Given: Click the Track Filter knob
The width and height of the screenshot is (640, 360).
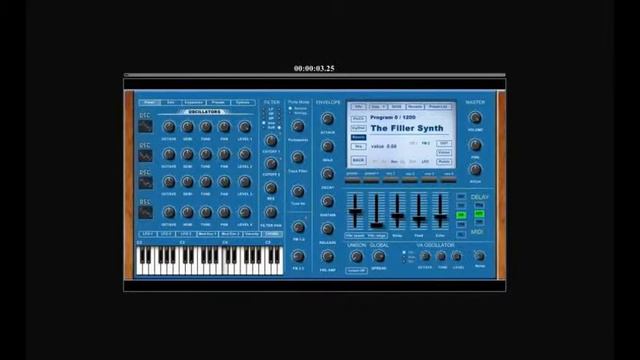Looking at the screenshot, I should pos(298,157).
